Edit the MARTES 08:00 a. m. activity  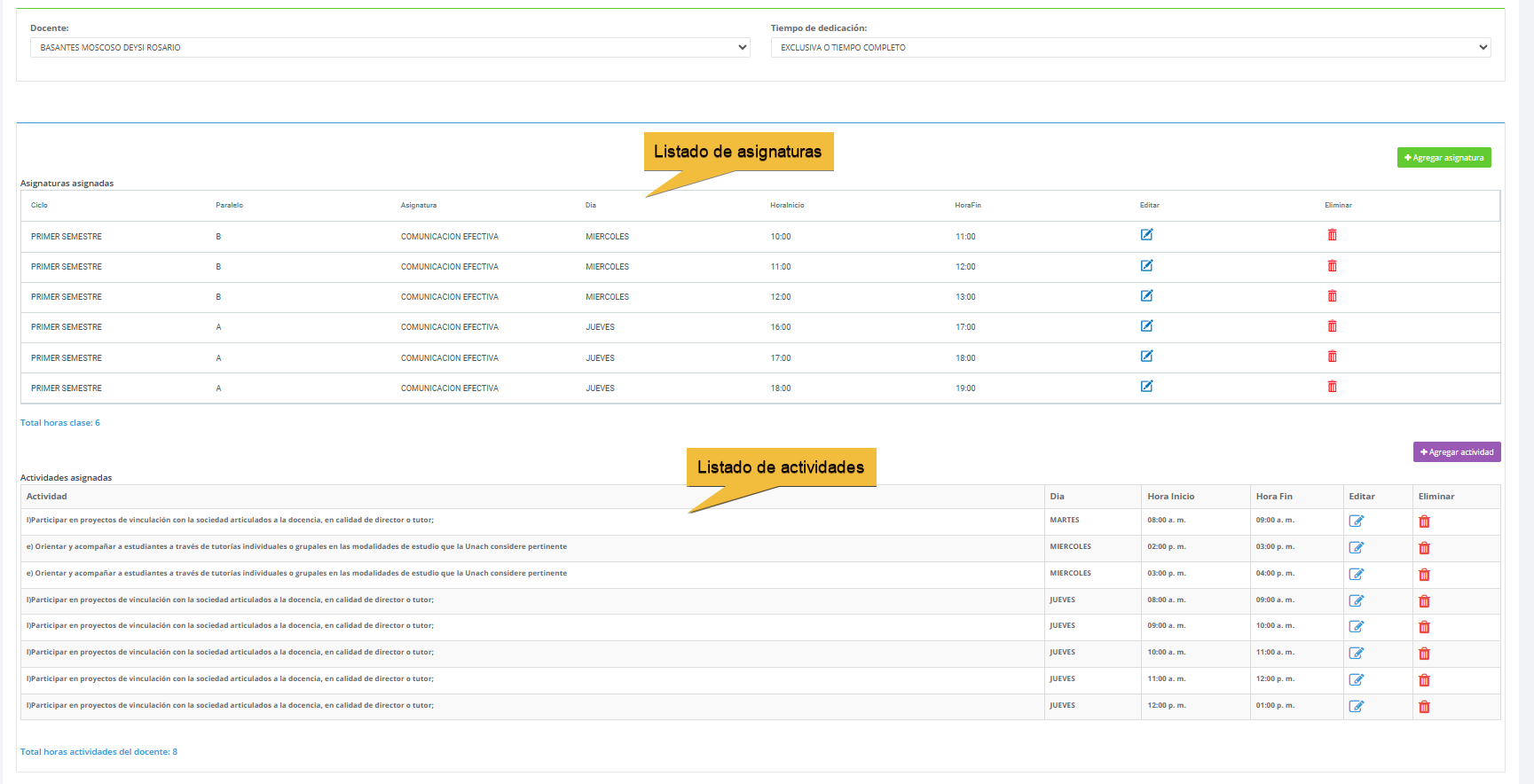click(x=1356, y=521)
